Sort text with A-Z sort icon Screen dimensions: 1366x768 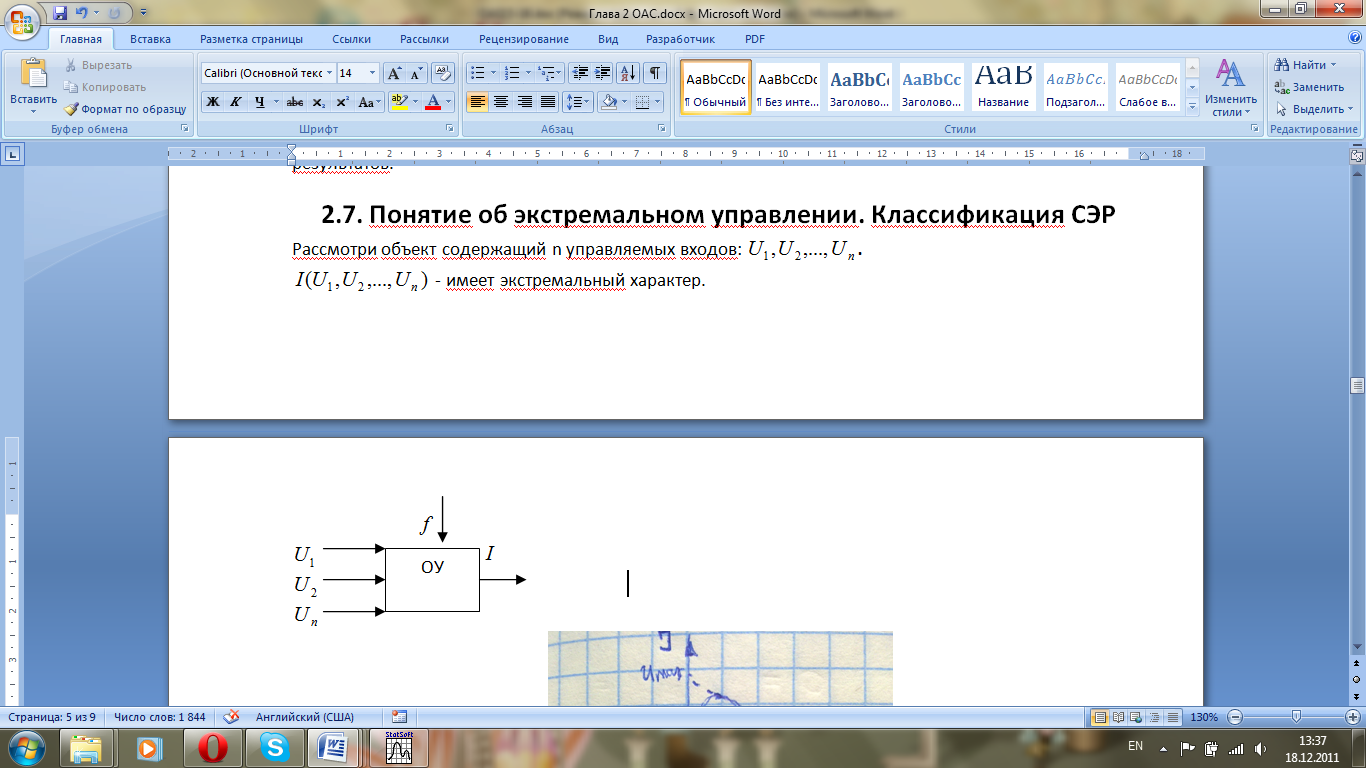(x=628, y=73)
